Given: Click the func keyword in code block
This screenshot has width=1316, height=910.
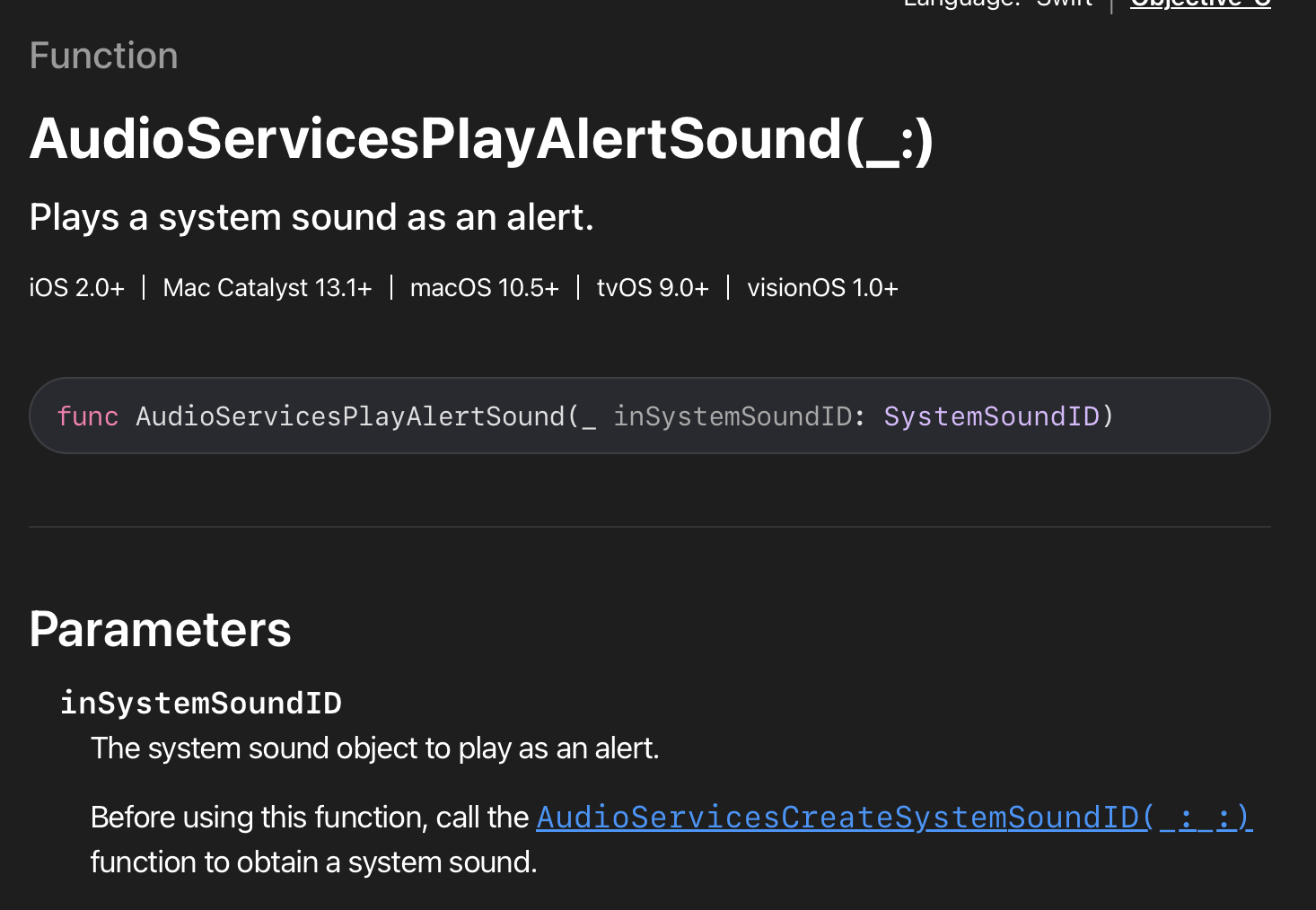Looking at the screenshot, I should 88,416.
